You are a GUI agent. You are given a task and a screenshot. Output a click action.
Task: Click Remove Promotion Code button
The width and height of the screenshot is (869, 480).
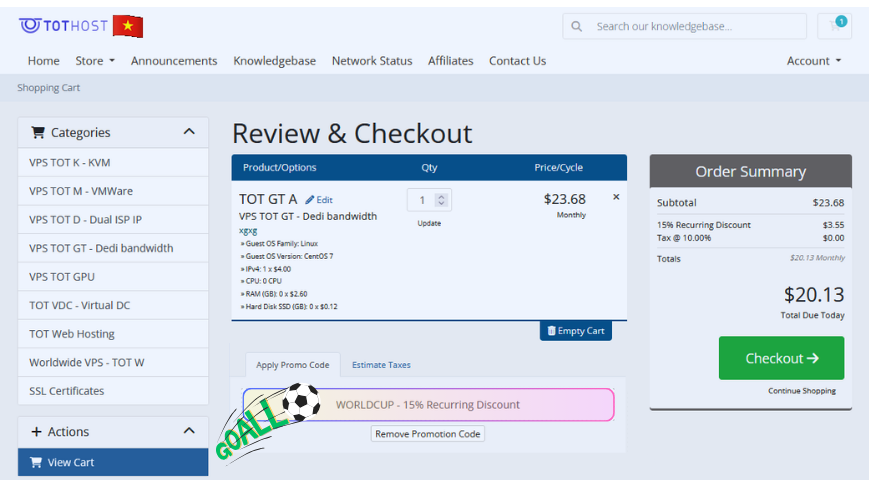pos(427,434)
